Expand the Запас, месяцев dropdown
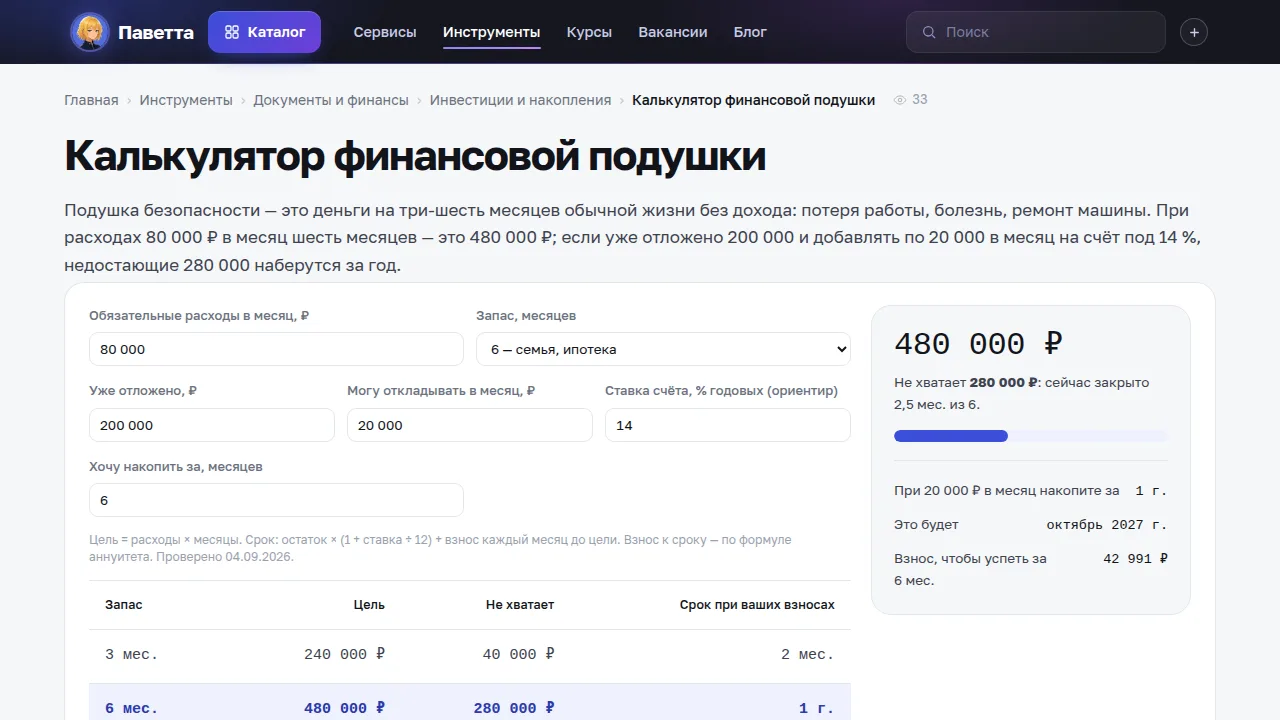 [x=663, y=349]
